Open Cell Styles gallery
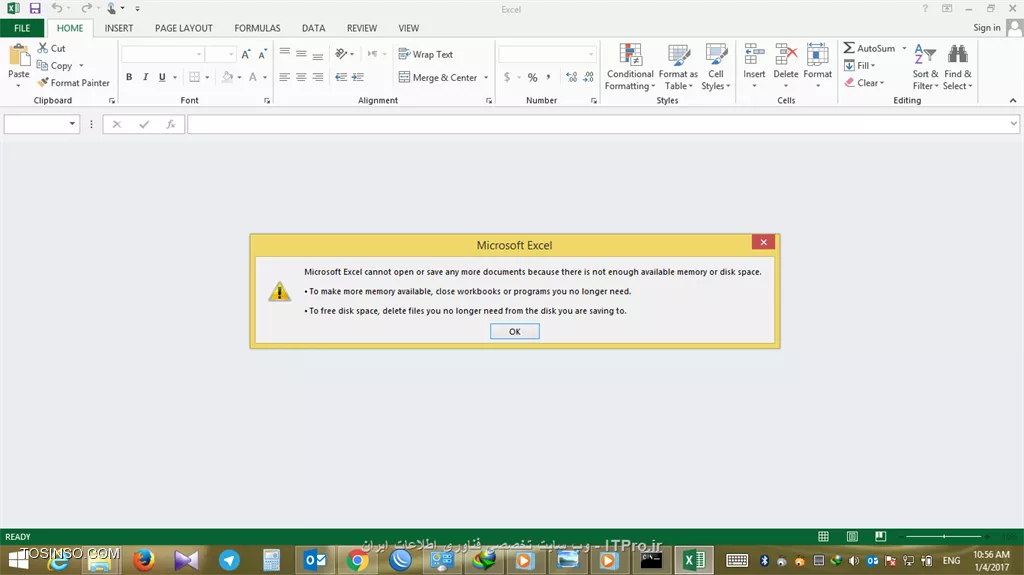The width and height of the screenshot is (1024, 575). point(716,67)
